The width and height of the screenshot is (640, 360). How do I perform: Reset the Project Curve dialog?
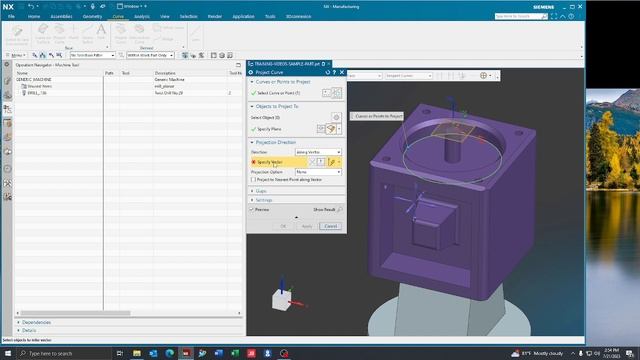point(327,72)
